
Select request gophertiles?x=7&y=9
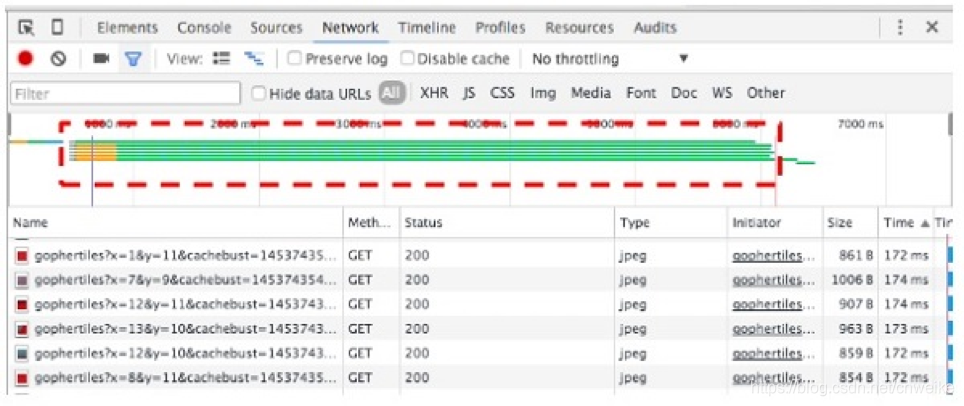click(186, 280)
